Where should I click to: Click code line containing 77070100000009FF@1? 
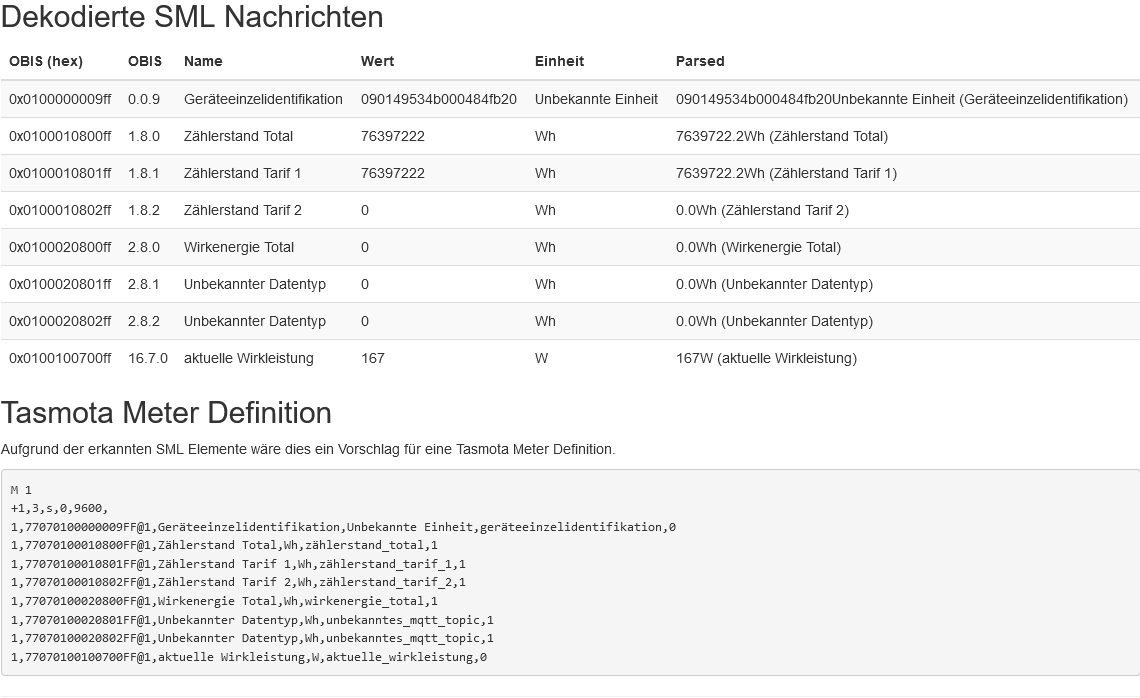tap(343, 527)
